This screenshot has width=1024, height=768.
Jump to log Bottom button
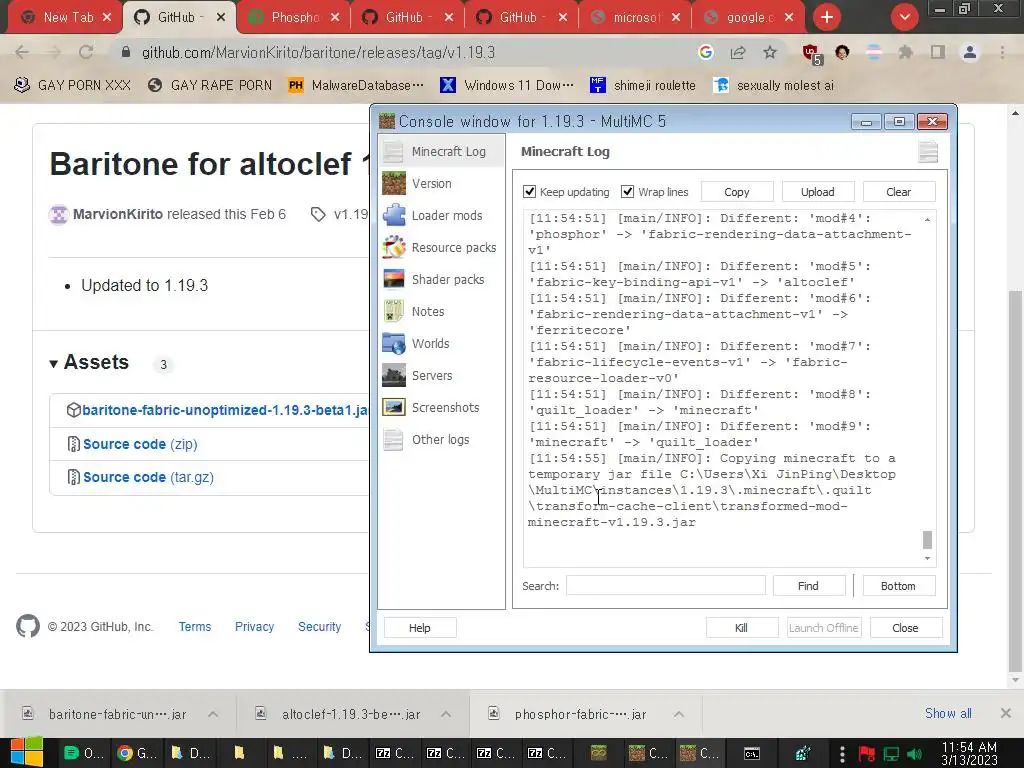899,586
